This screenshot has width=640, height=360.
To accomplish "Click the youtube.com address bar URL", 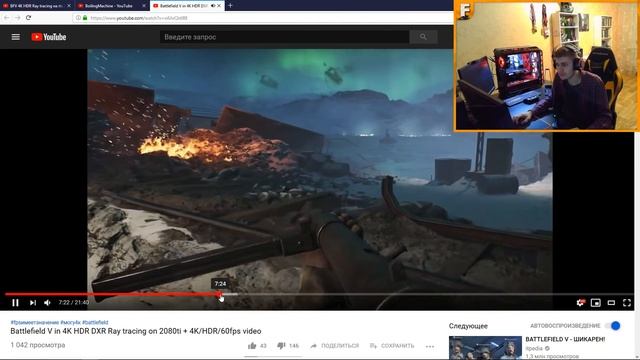I will click(x=139, y=18).
